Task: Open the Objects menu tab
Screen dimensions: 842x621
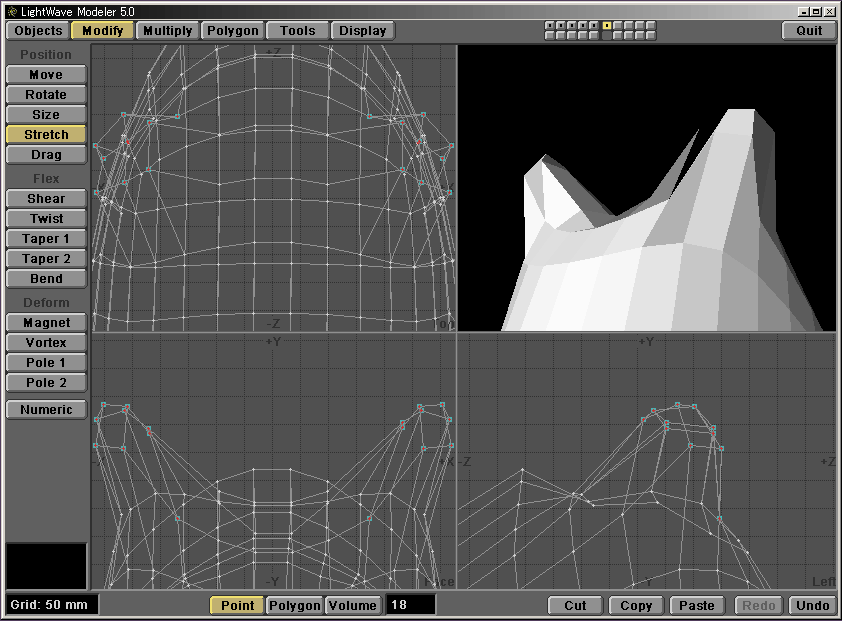Action: pyautogui.click(x=38, y=31)
